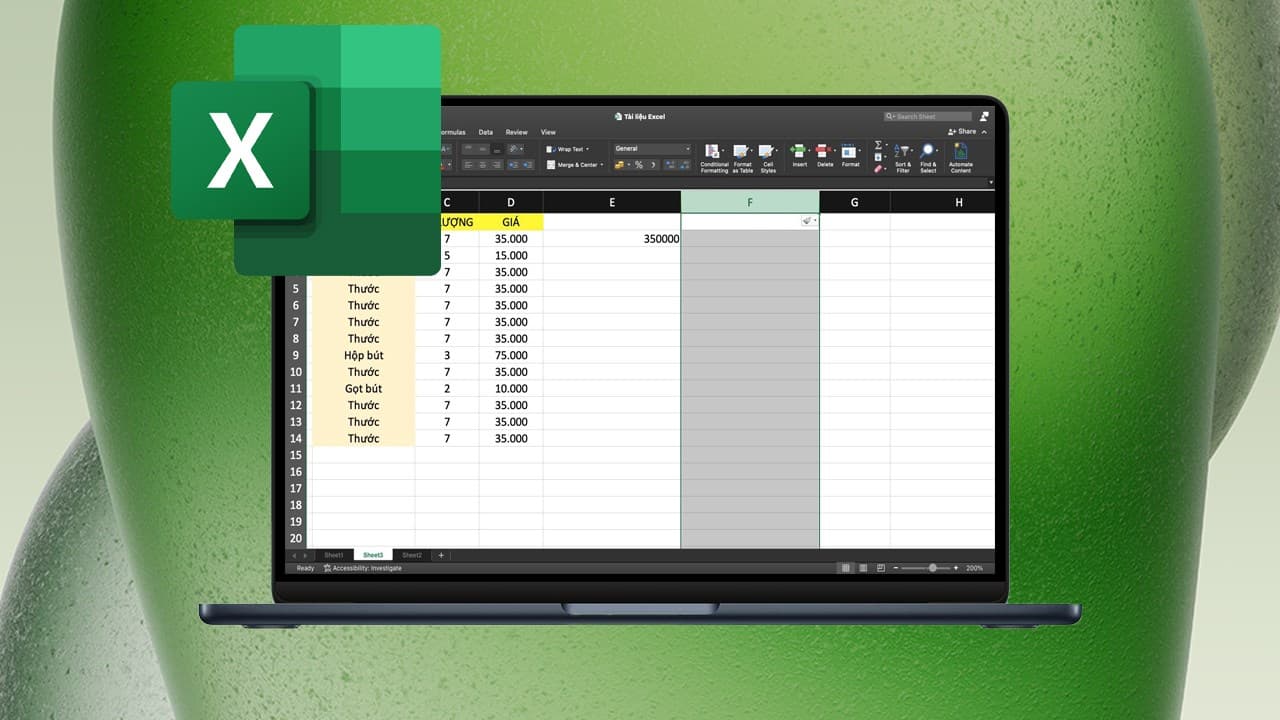Toggle Wrap Text
Screen dimensions: 1280x720
(567, 149)
